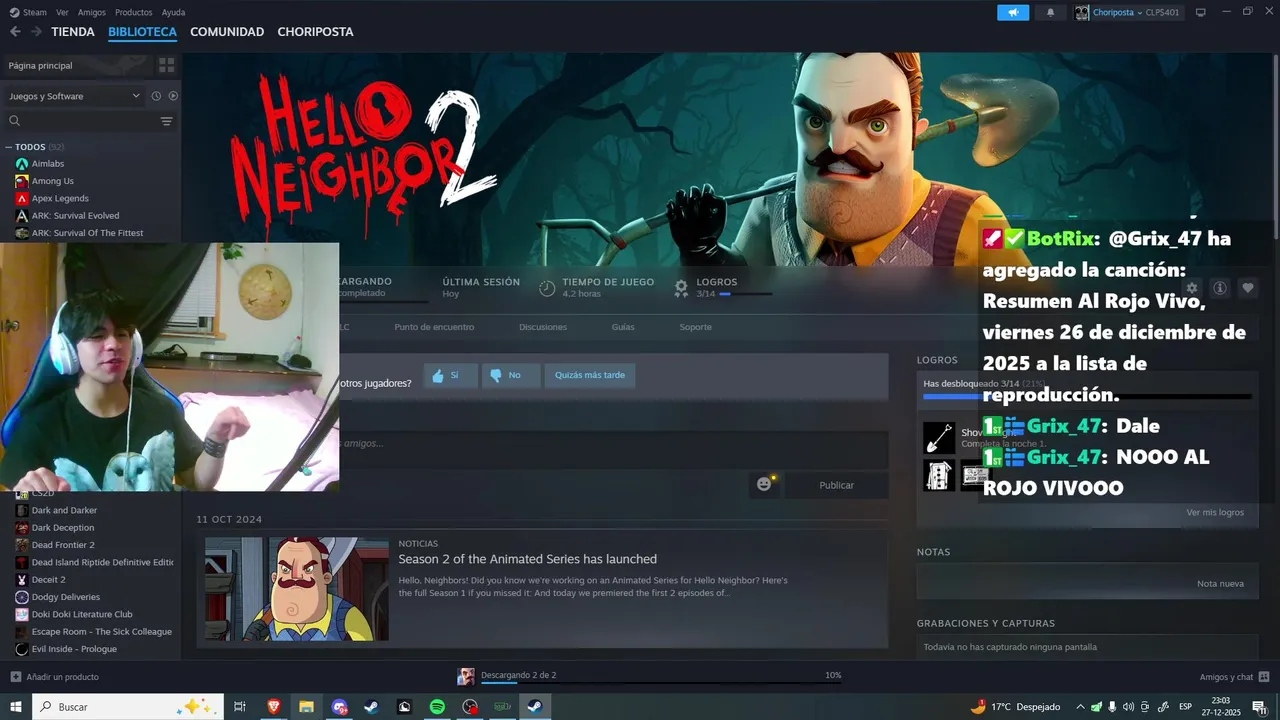Open the Guías game tab
Screen dimensions: 1280x720
click(x=623, y=327)
